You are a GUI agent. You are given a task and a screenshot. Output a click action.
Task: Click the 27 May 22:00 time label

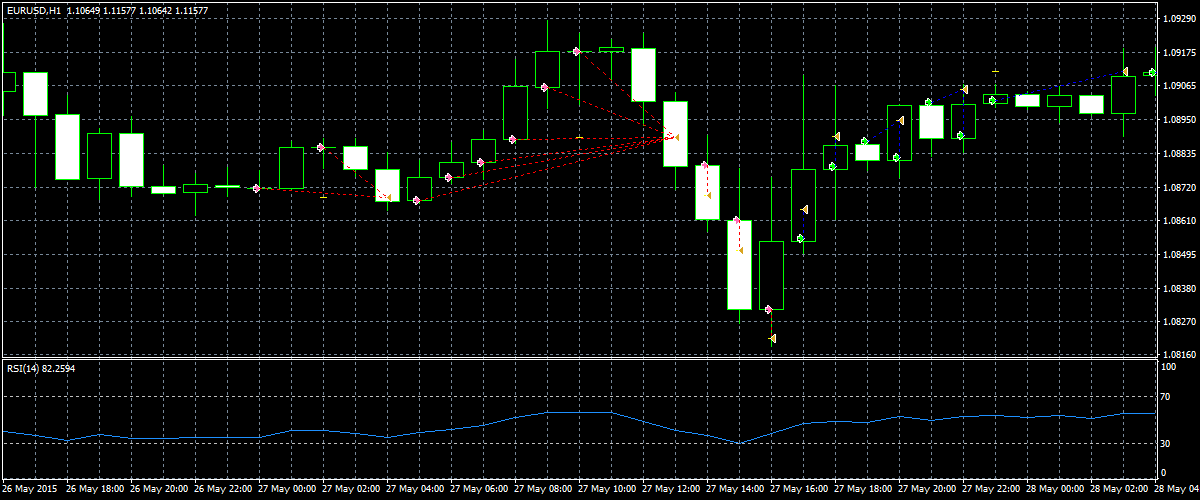click(993, 490)
